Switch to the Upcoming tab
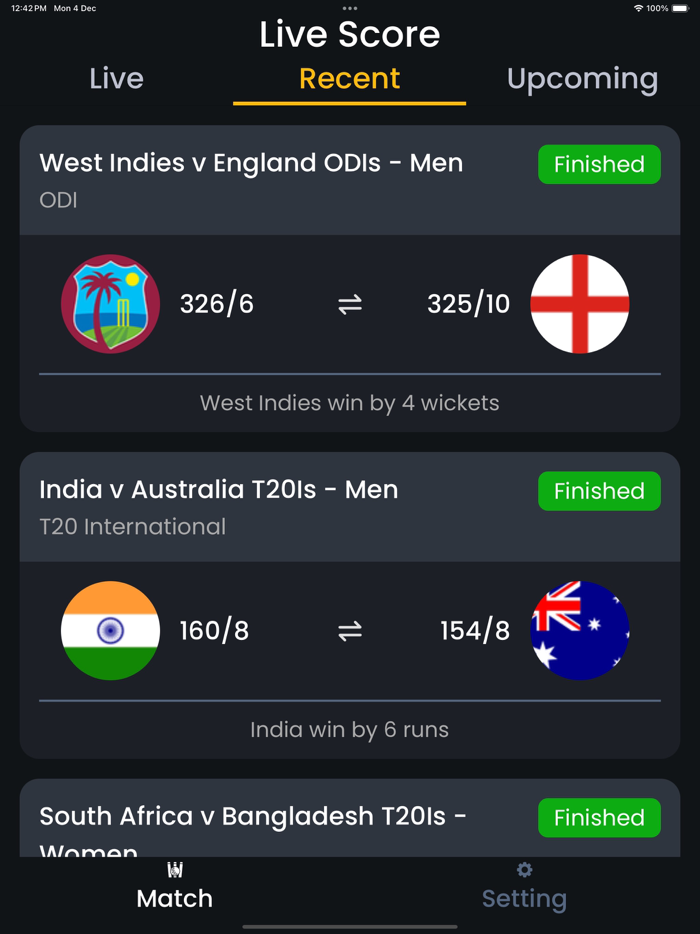 (x=583, y=78)
